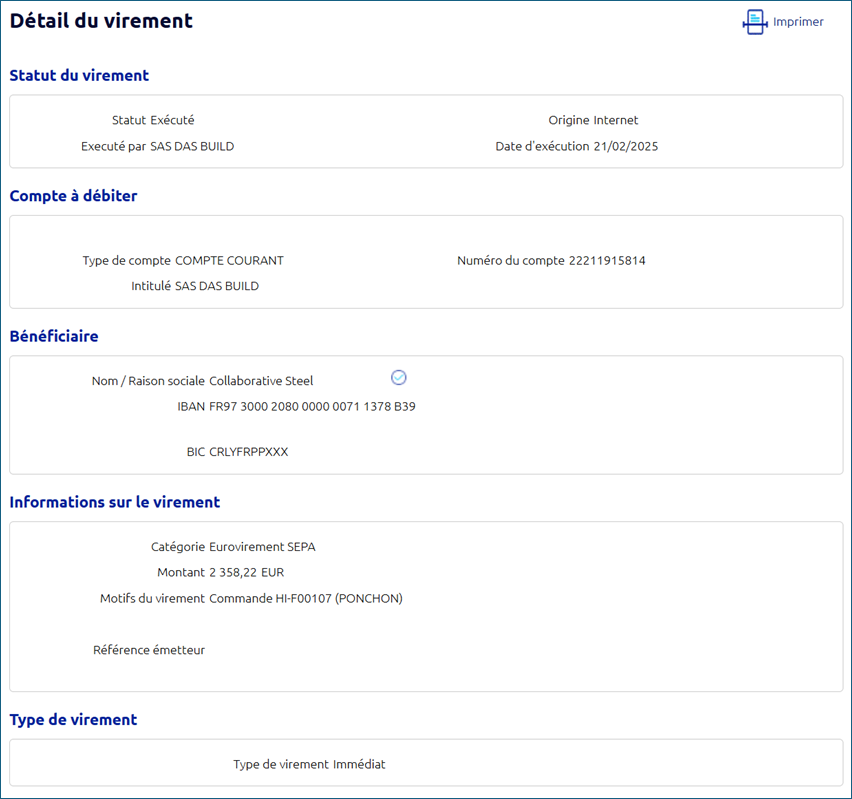852x799 pixels.
Task: Click the amount 2 358,22 EUR
Action: point(247,573)
